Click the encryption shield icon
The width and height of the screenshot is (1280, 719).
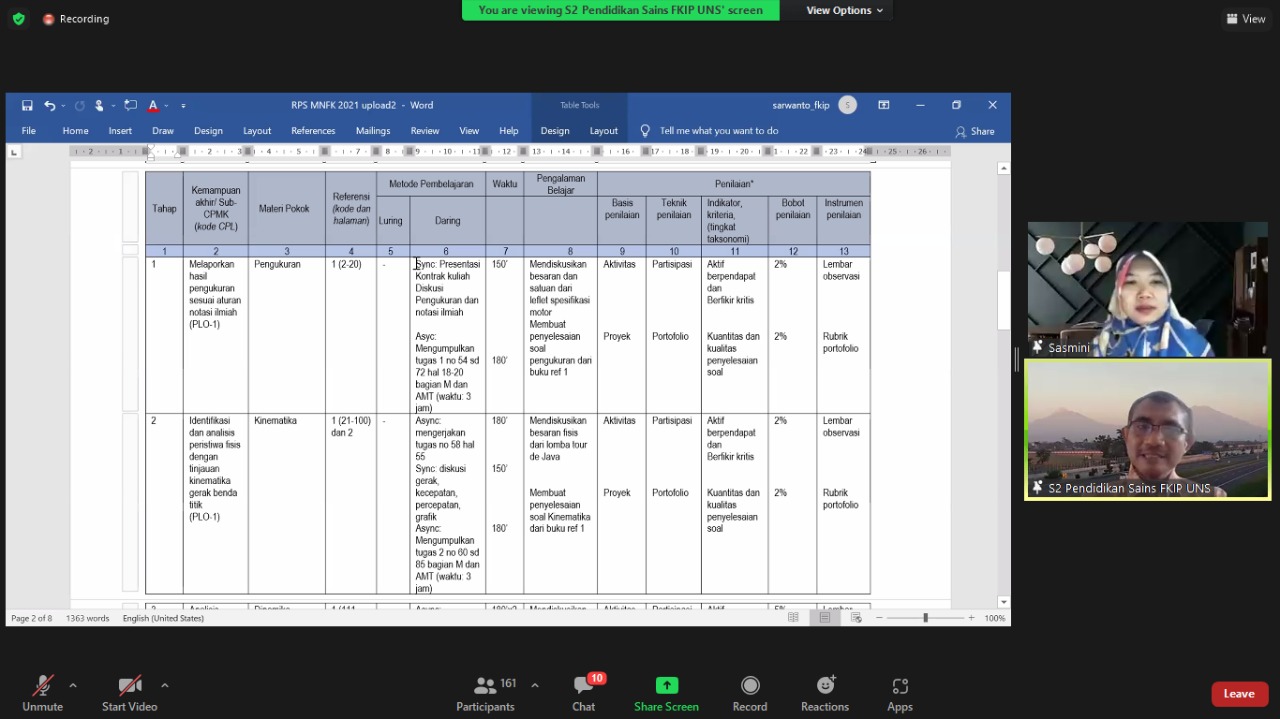pos(18,19)
